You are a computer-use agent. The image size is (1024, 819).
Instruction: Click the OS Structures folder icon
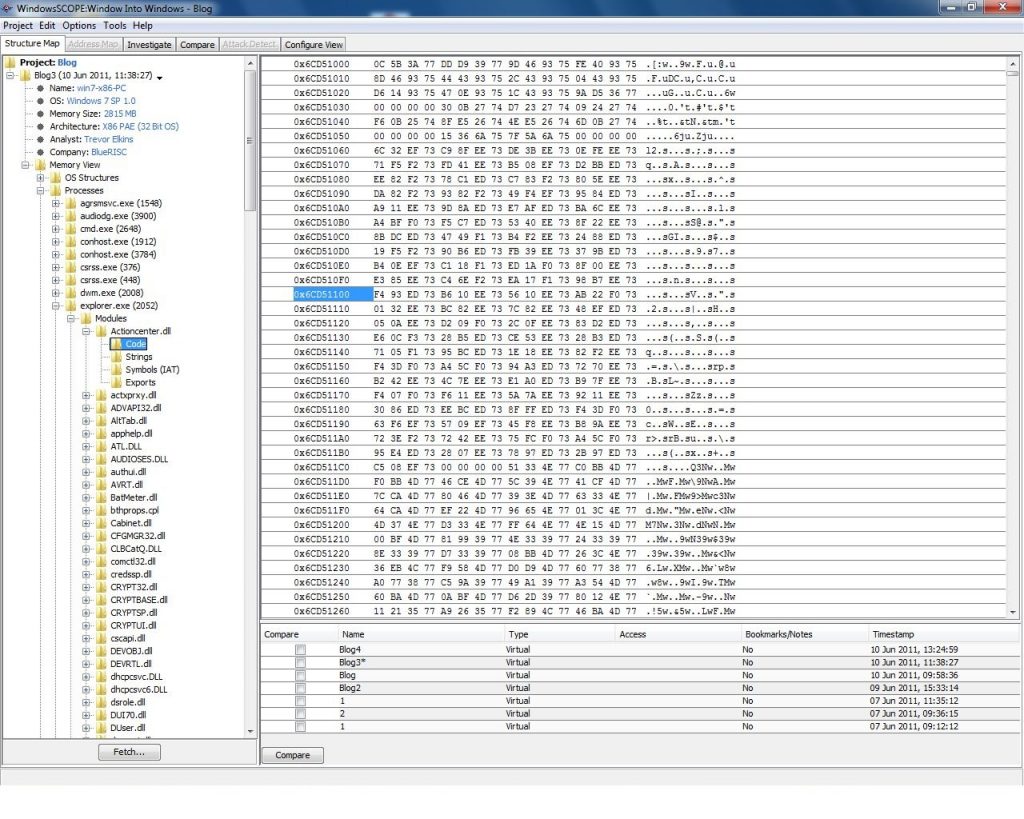56,178
